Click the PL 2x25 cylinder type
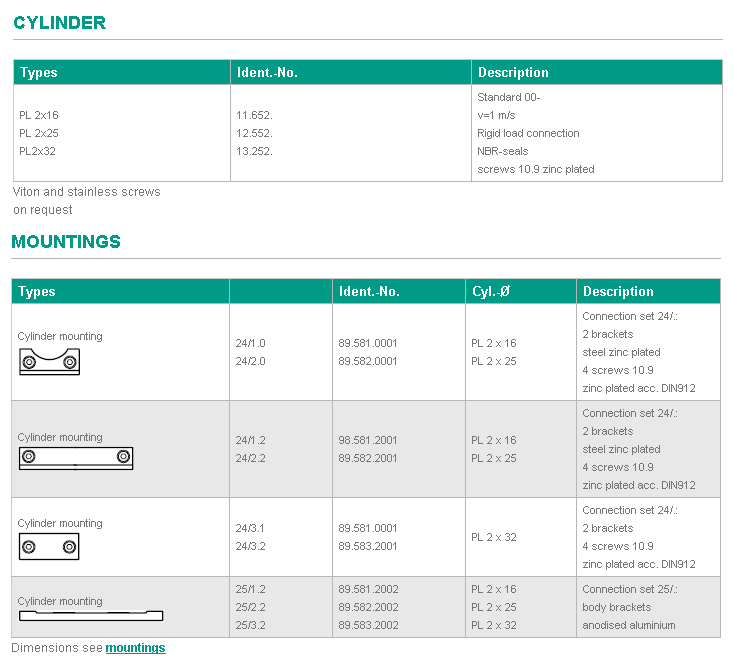Image resolution: width=734 pixels, height=671 pixels. (x=39, y=133)
